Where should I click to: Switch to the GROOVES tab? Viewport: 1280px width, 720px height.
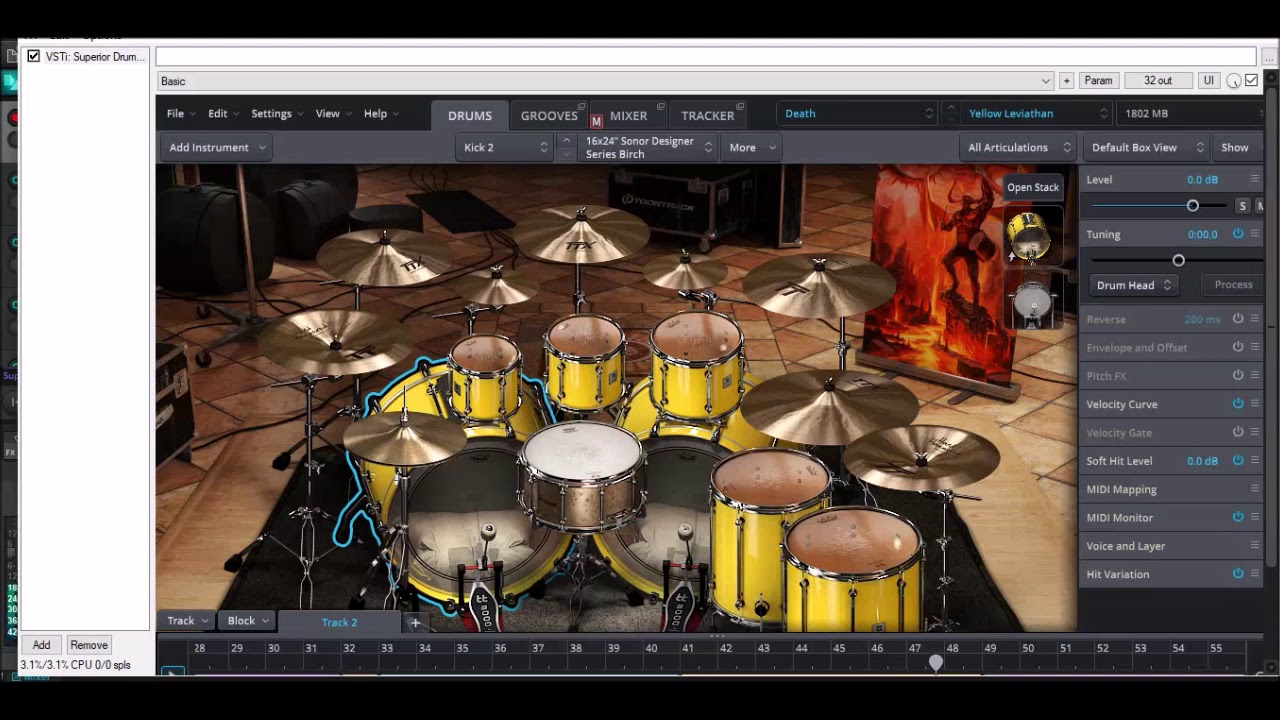tap(549, 115)
